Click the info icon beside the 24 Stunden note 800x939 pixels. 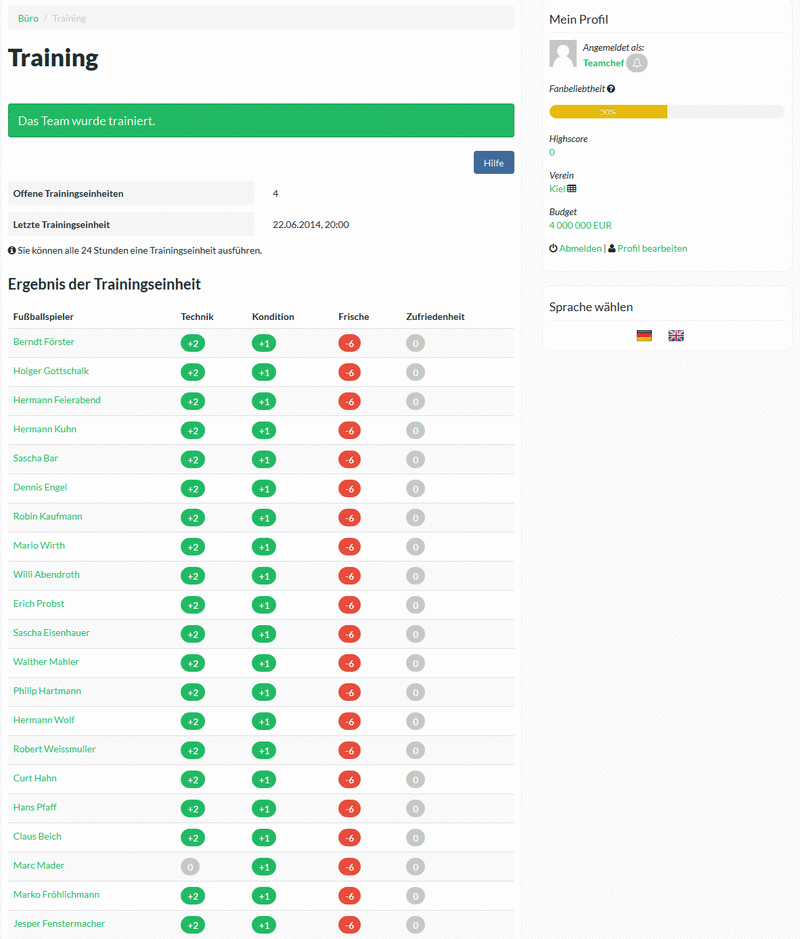[x=12, y=250]
